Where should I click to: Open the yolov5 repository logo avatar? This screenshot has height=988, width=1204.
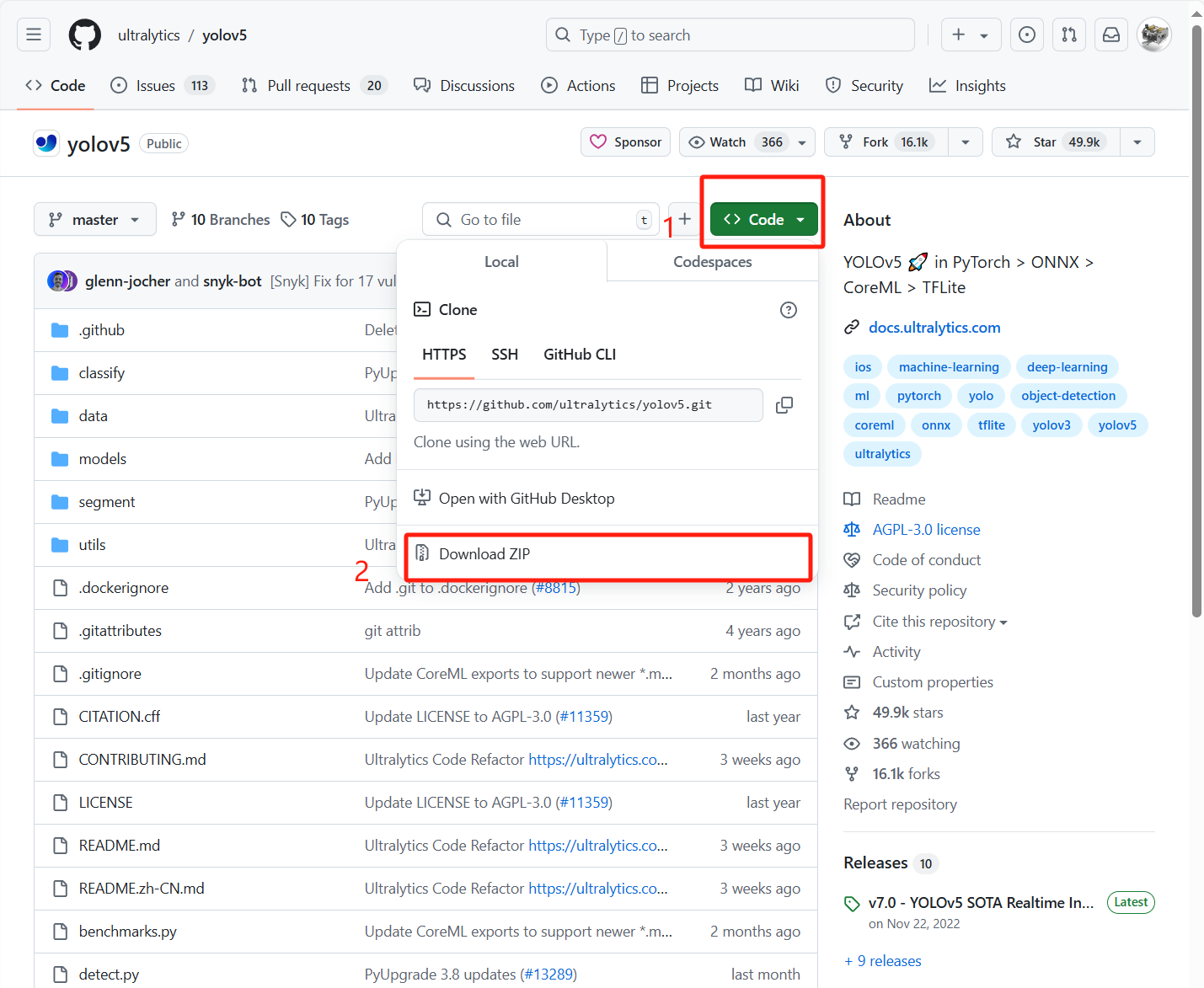(x=46, y=143)
